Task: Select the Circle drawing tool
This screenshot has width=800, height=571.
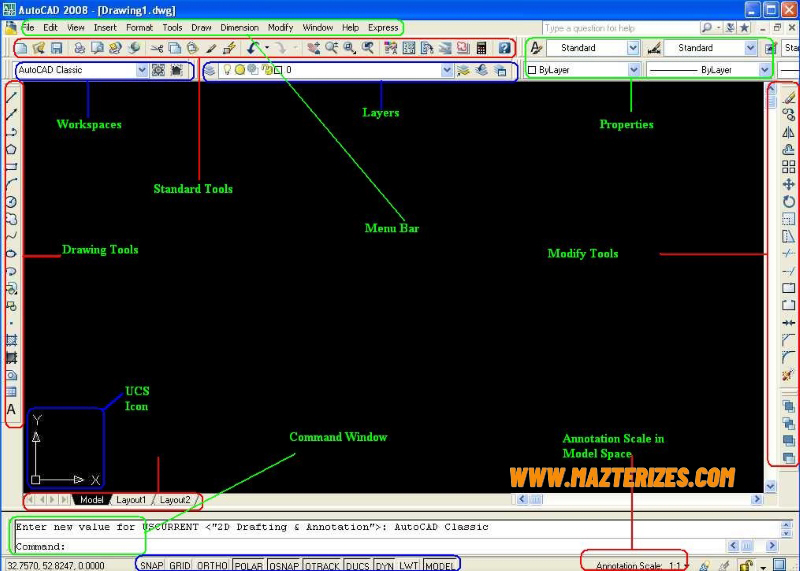Action: pyautogui.click(x=11, y=202)
